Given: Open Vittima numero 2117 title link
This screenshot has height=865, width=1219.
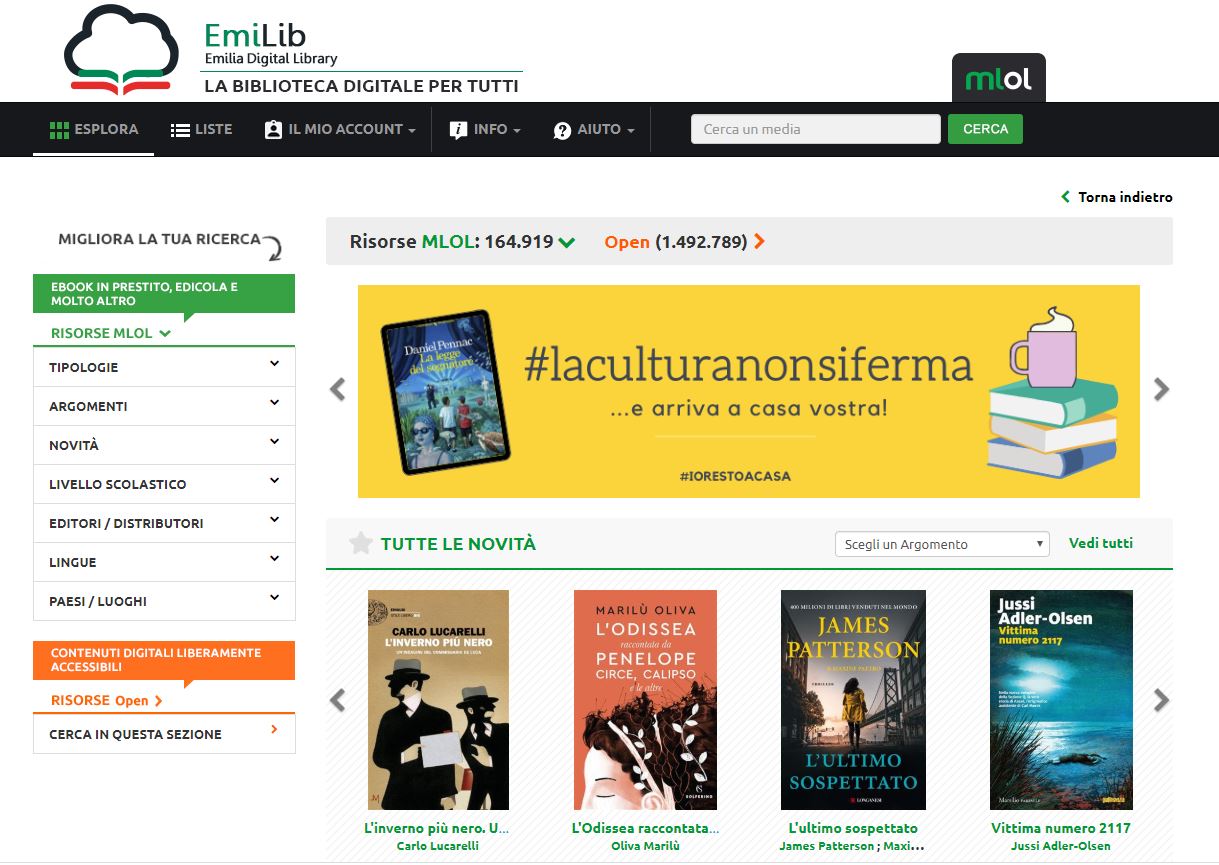Looking at the screenshot, I should [1061, 828].
